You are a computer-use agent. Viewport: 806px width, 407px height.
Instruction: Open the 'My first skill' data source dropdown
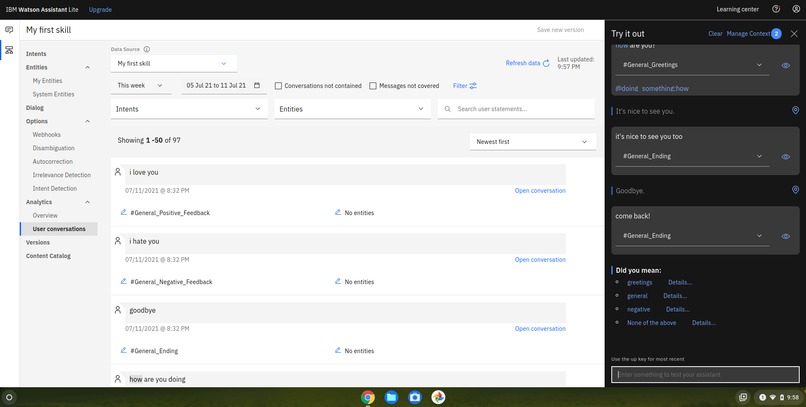click(x=174, y=64)
